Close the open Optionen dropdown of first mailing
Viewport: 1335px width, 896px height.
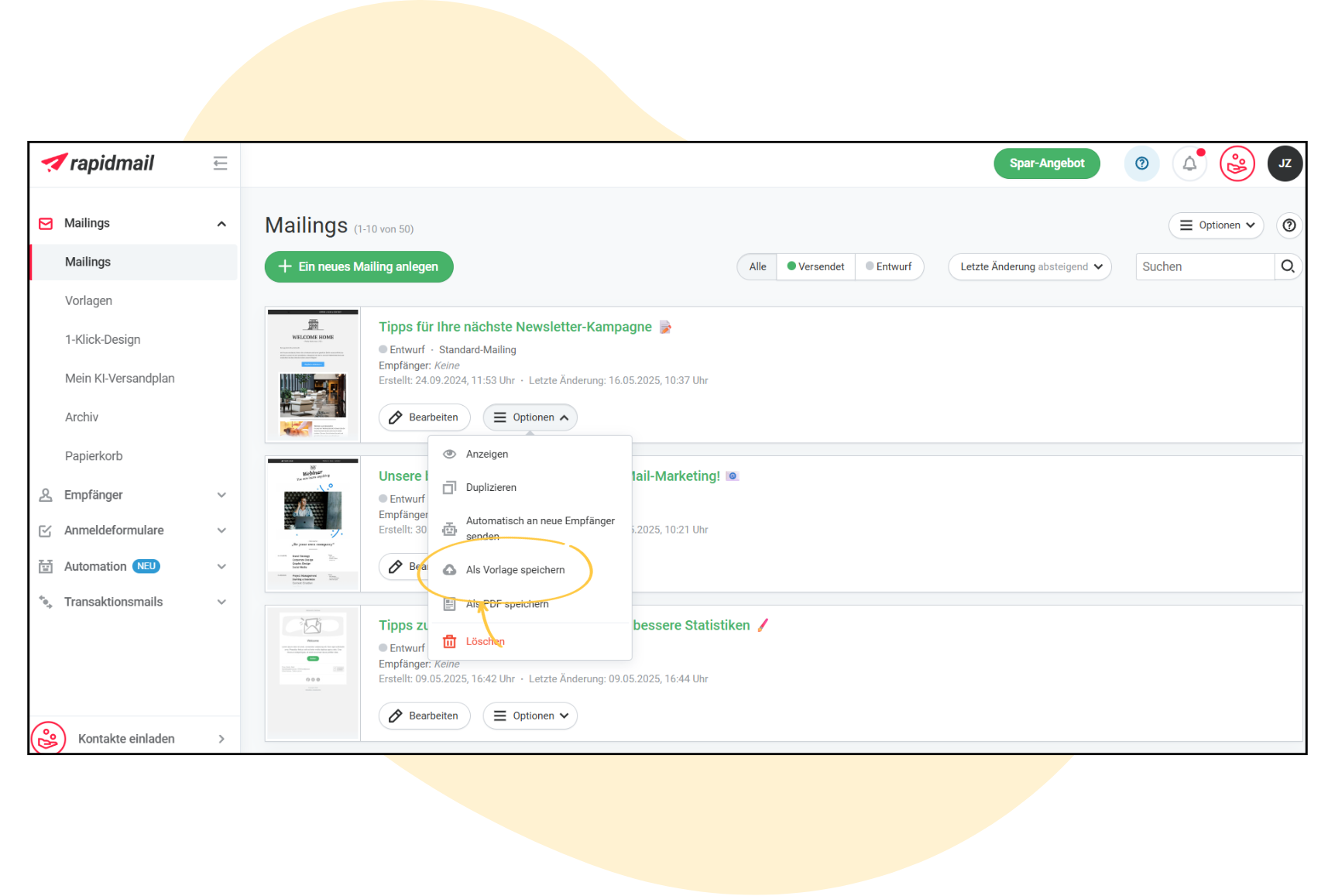(x=530, y=417)
